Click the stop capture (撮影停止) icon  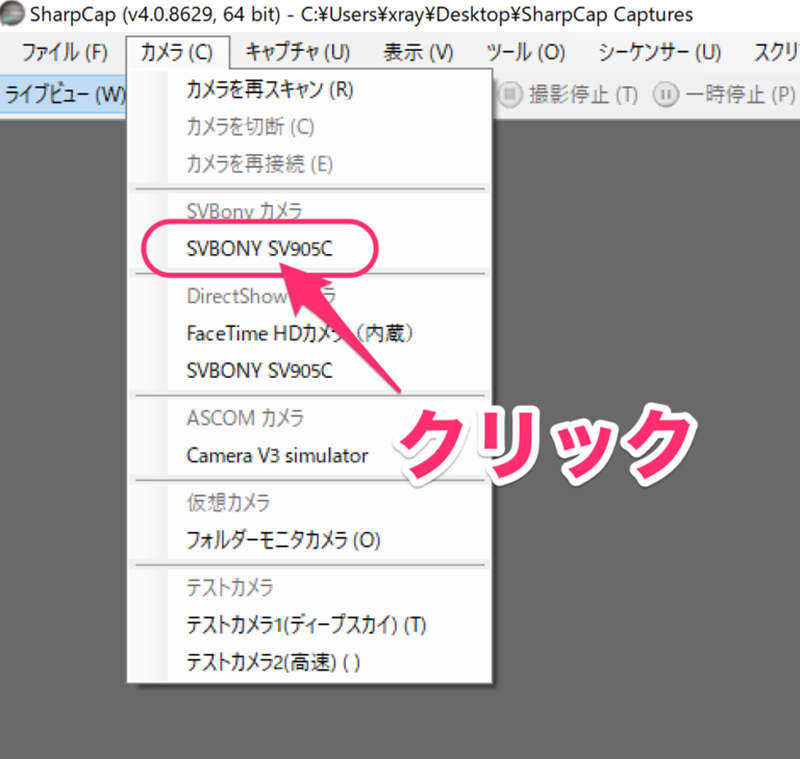click(510, 95)
